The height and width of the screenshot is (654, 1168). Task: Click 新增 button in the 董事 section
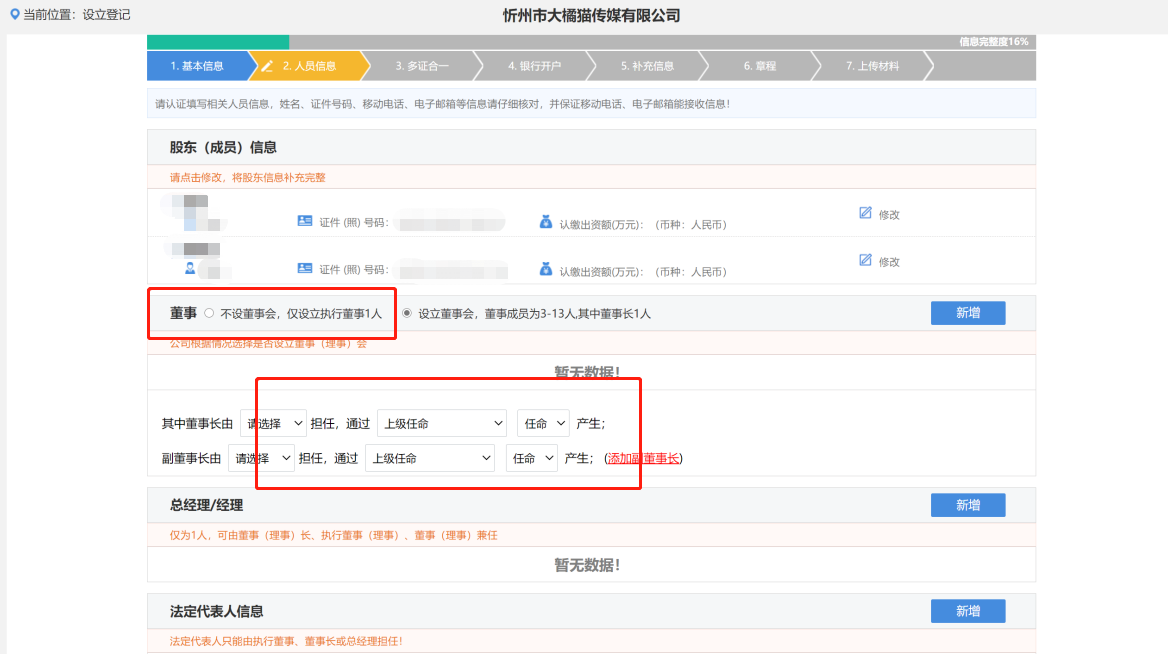point(968,313)
